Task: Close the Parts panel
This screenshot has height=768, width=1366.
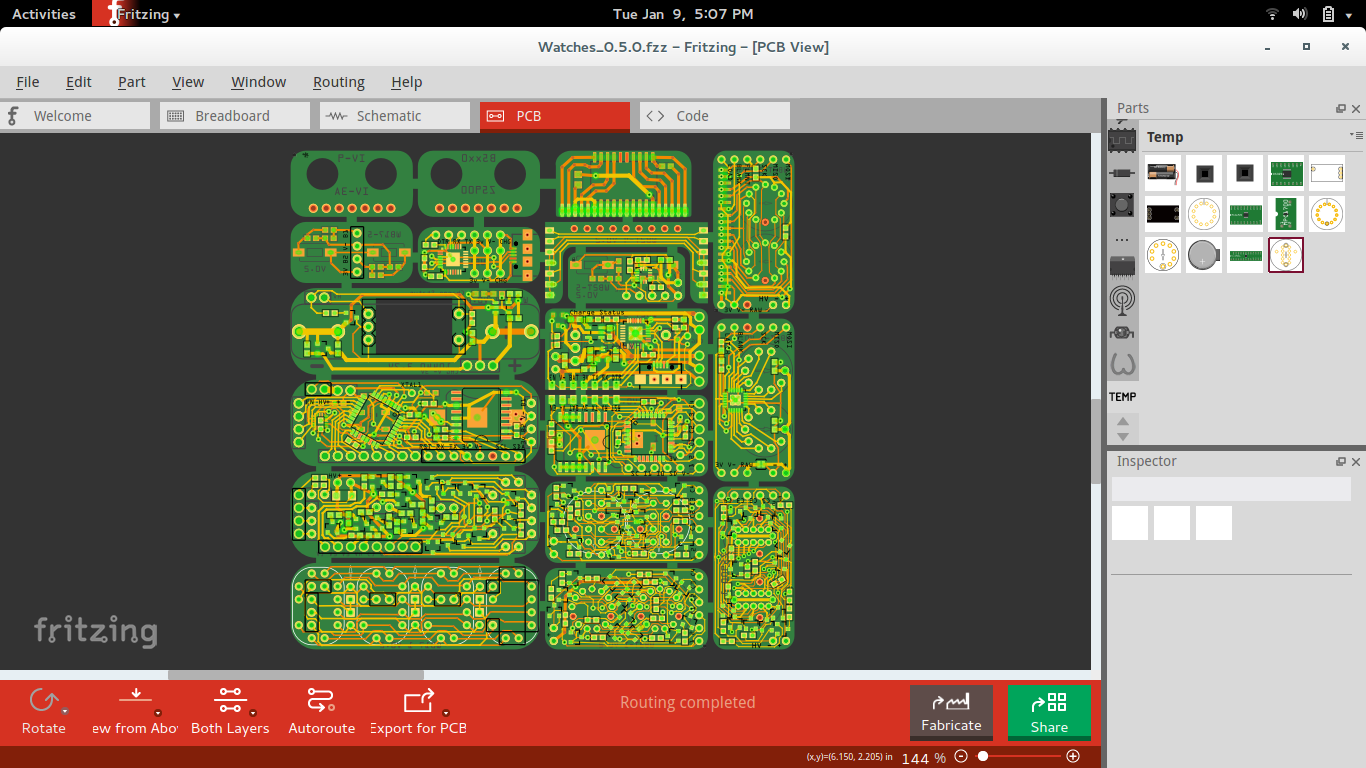Action: pos(1356,109)
